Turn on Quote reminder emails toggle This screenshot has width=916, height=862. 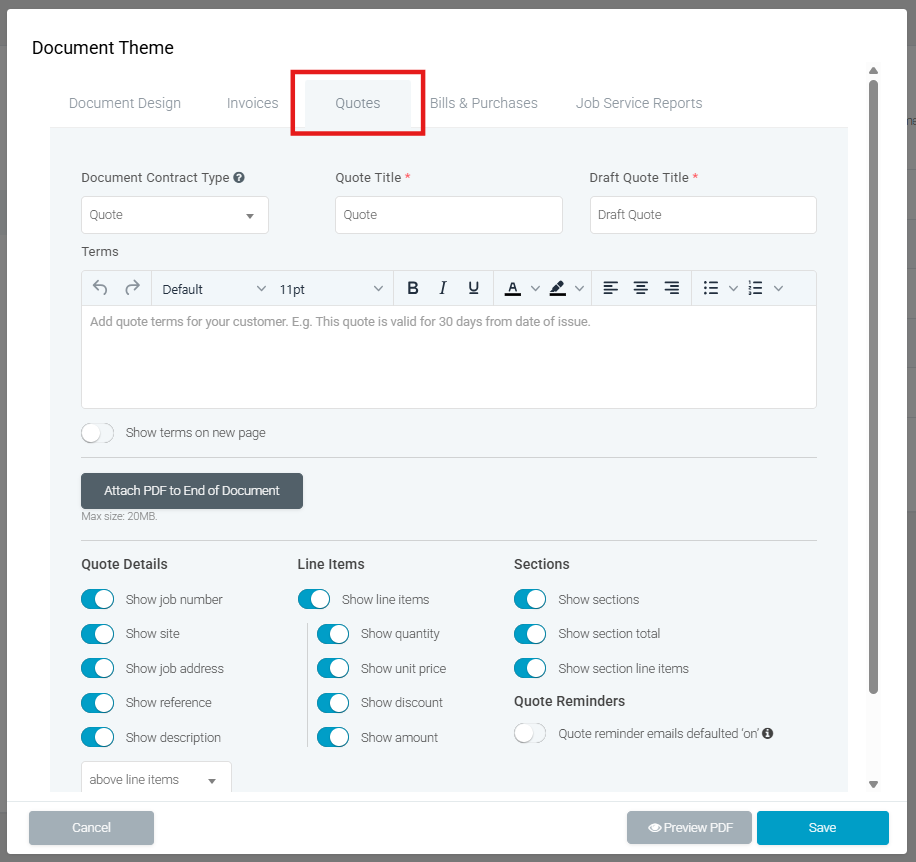(x=530, y=733)
